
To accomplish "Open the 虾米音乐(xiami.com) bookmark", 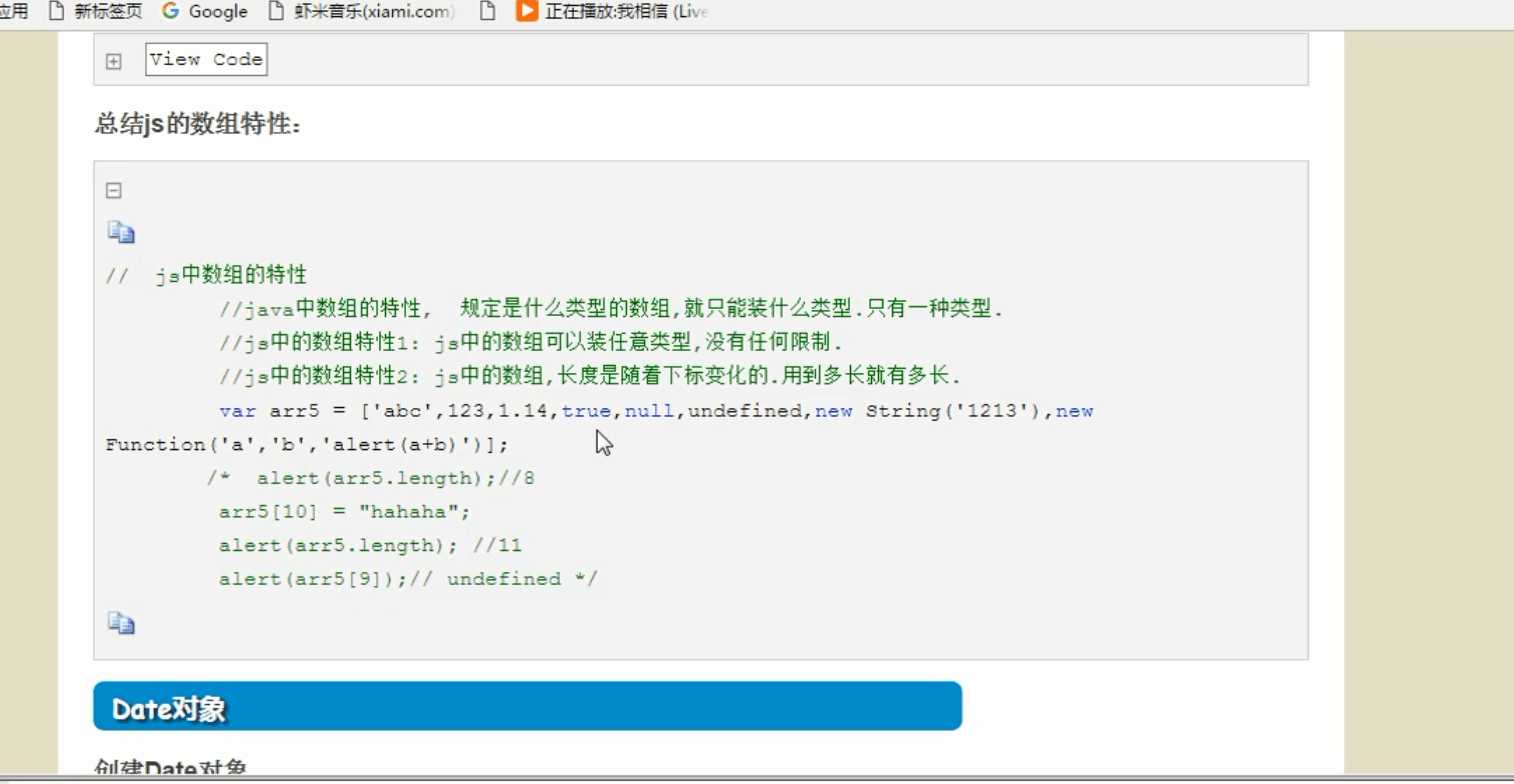I will coord(362,12).
